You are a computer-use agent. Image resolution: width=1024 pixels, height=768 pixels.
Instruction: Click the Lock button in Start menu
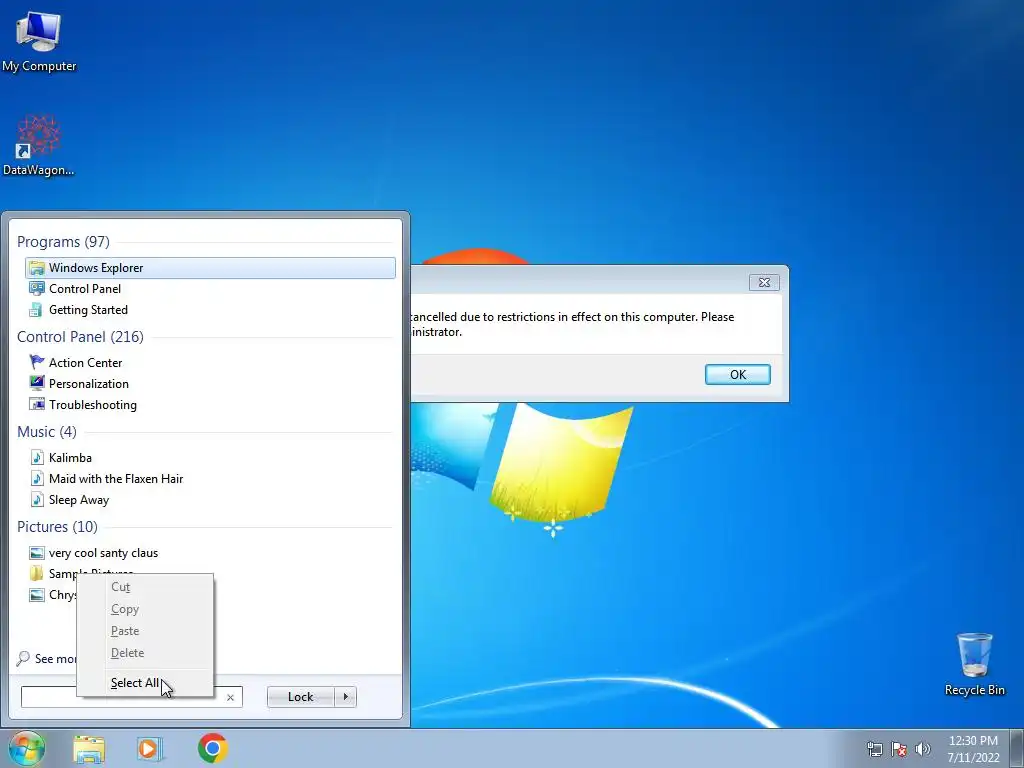(300, 697)
